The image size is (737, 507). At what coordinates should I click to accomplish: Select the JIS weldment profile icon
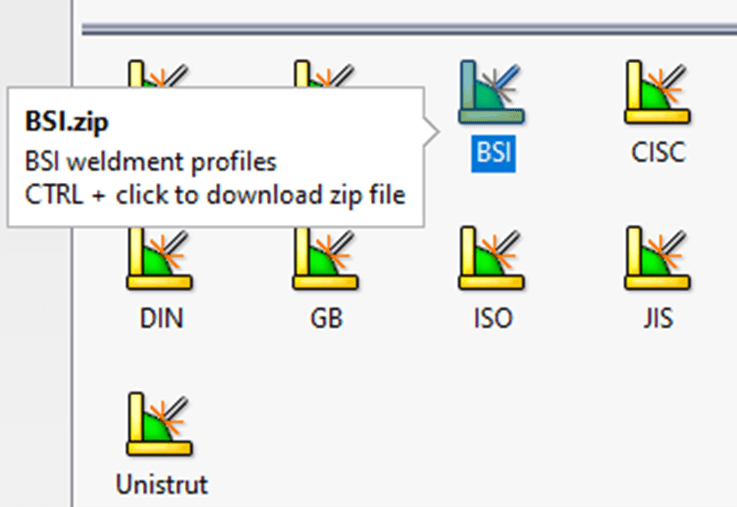tap(658, 258)
